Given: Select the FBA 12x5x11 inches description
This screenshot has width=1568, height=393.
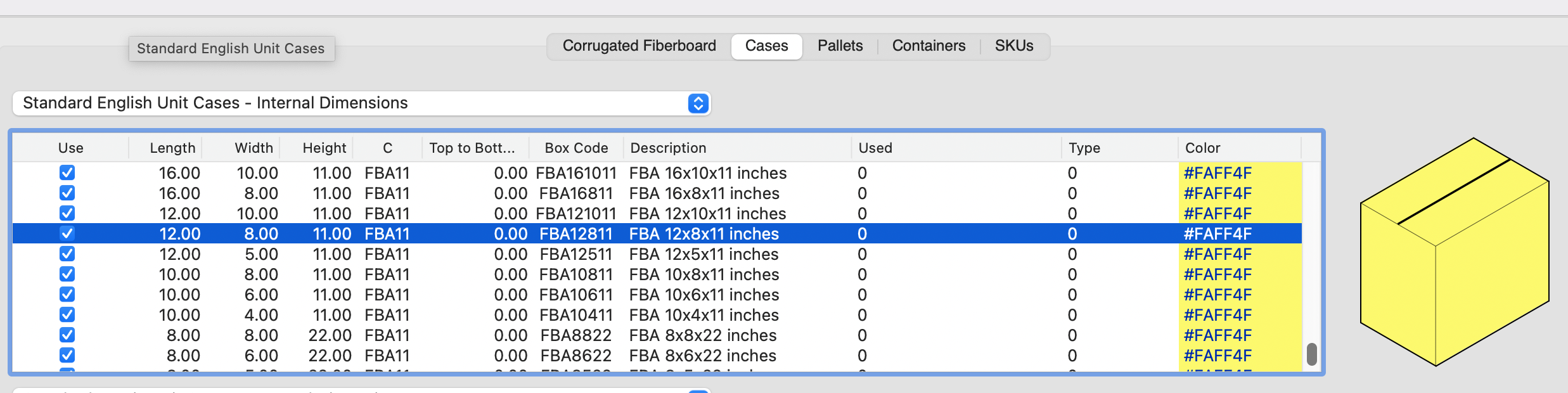Looking at the screenshot, I should (704, 254).
